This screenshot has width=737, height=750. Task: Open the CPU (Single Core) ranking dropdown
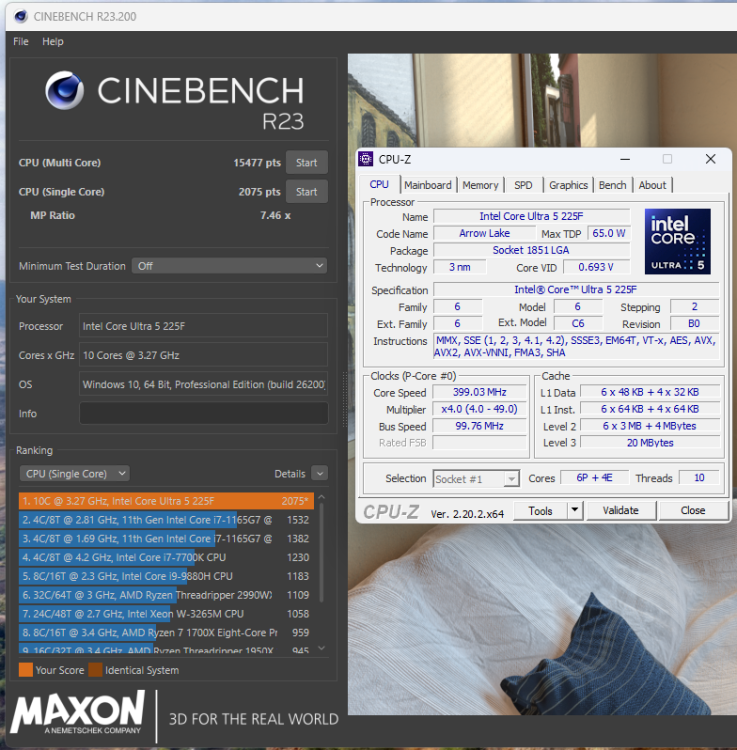(x=75, y=474)
